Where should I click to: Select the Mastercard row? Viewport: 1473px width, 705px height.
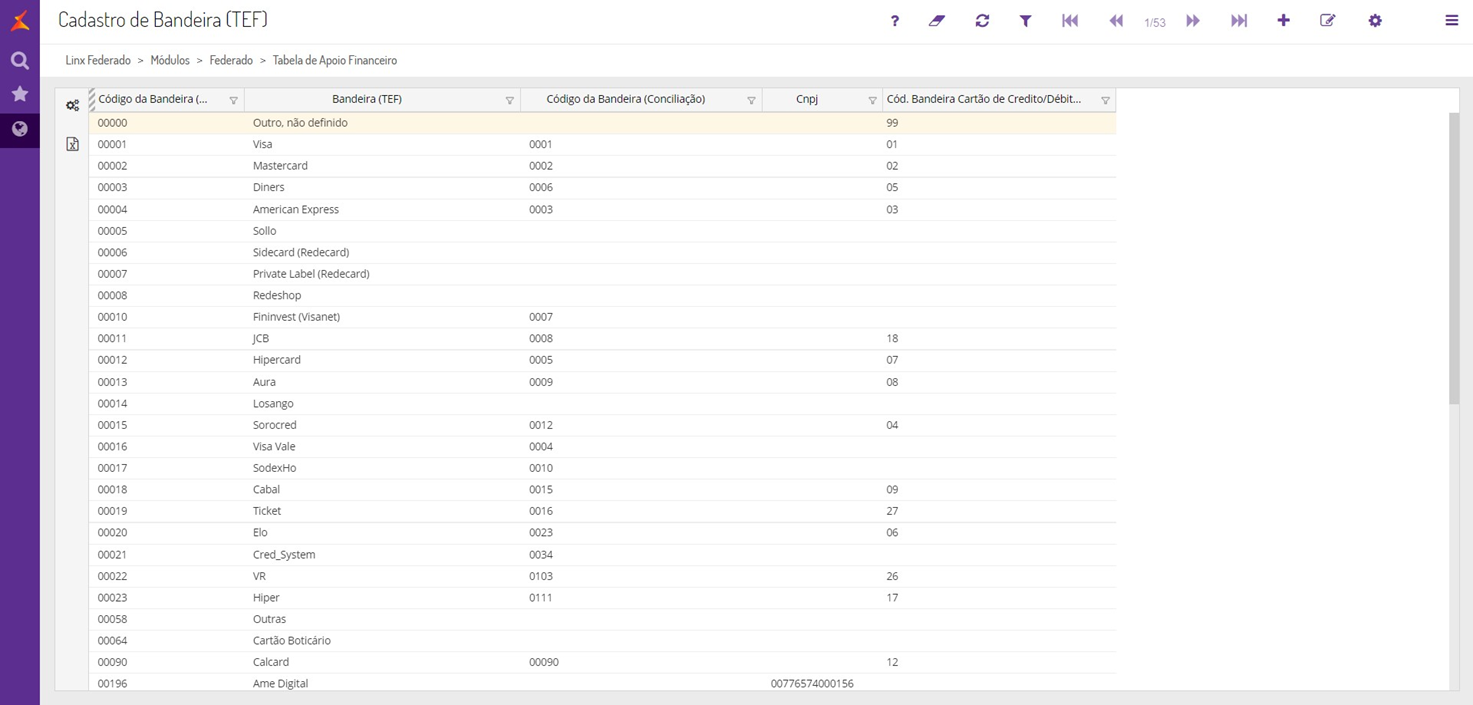click(602, 166)
